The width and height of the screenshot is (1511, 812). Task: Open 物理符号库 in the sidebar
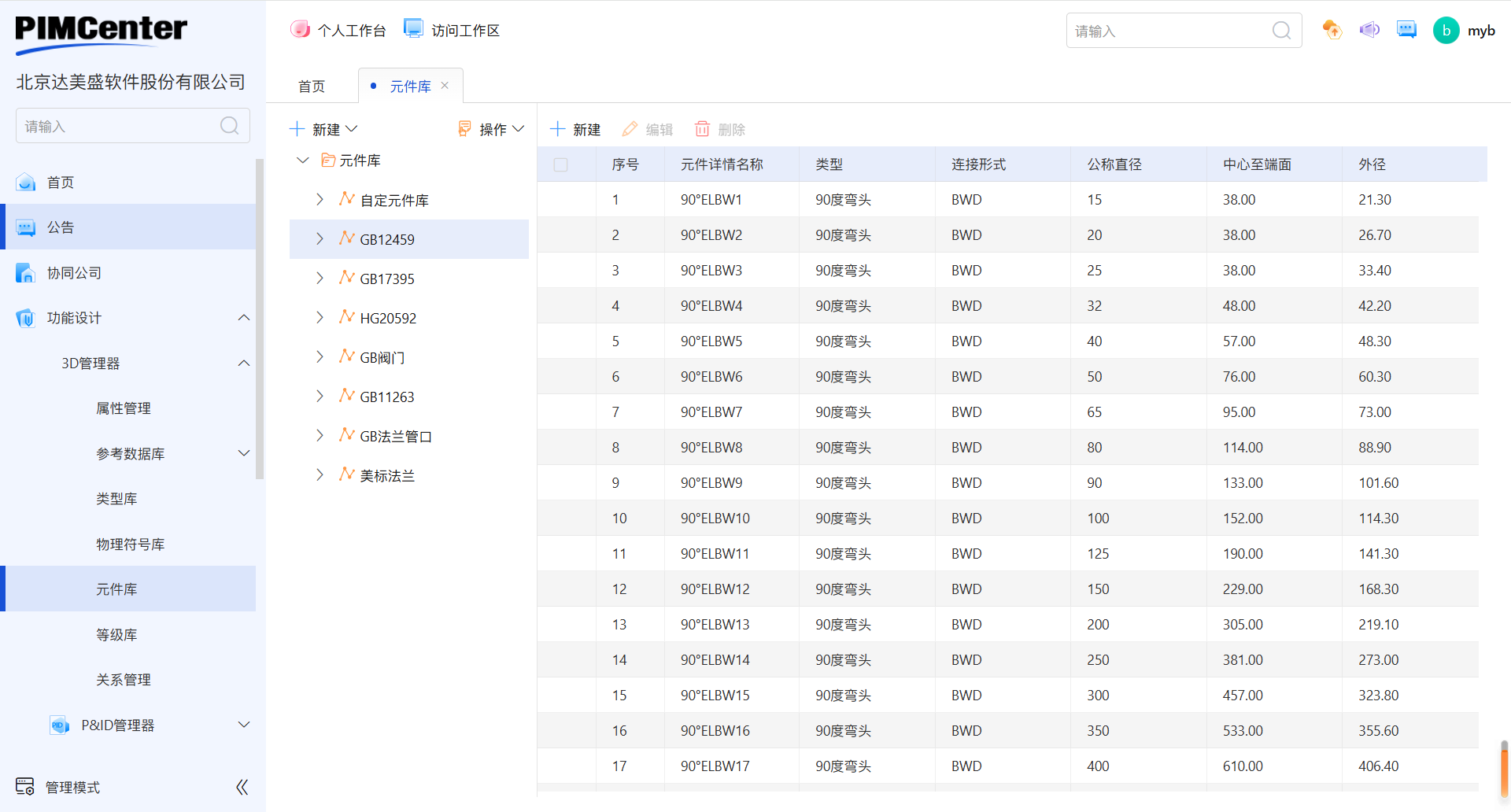(x=130, y=544)
